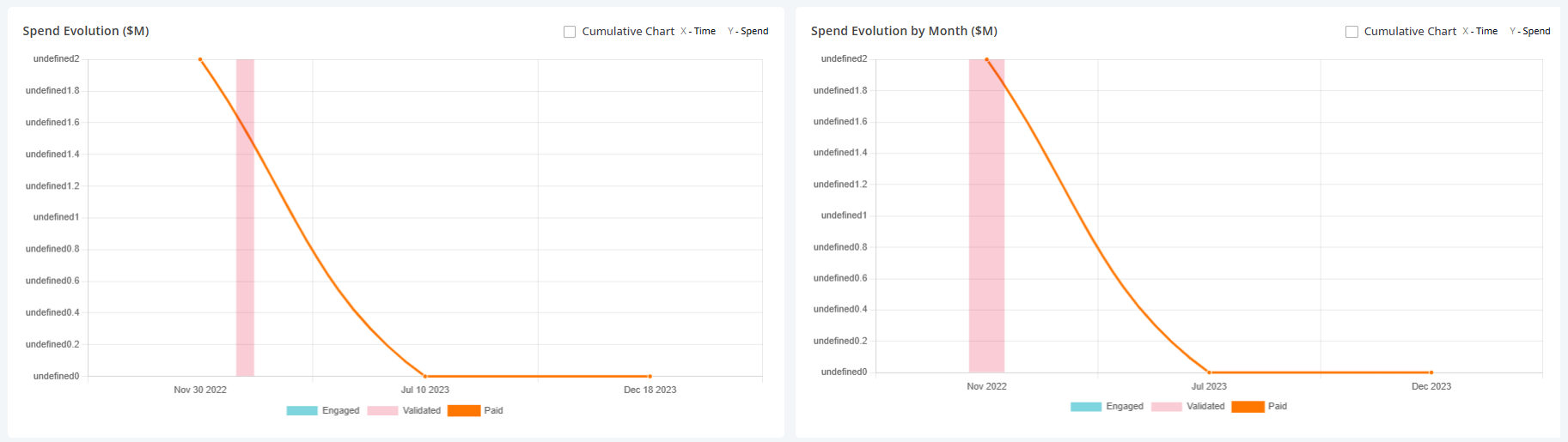Toggle Engaged legend swatch in left chart

coord(302,411)
